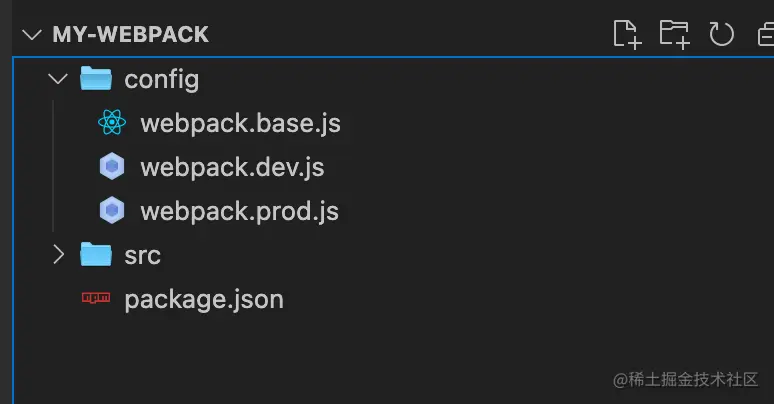Viewport: 774px width, 404px height.
Task: Click the webpack icon beside webpack.prod.js
Action: [x=112, y=211]
